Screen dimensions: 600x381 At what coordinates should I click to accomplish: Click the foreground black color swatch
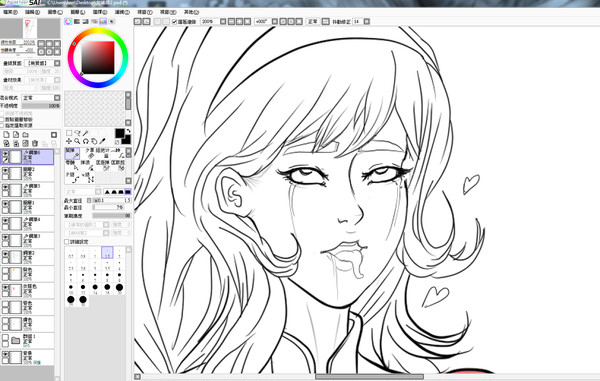tap(120, 133)
